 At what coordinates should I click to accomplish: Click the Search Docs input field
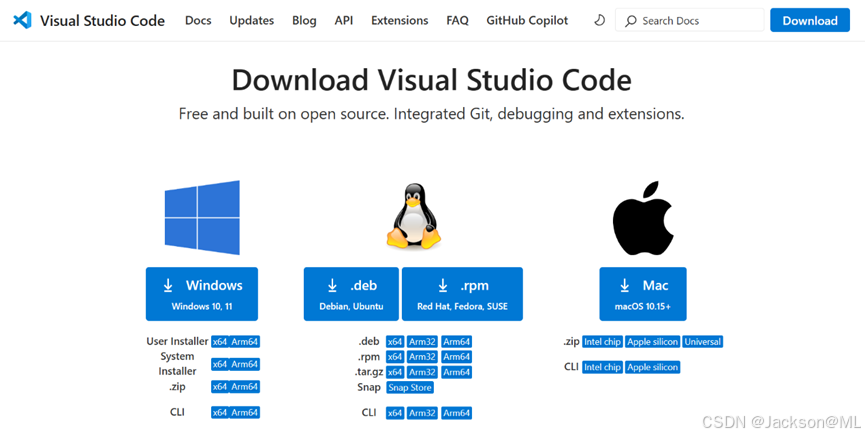point(690,20)
